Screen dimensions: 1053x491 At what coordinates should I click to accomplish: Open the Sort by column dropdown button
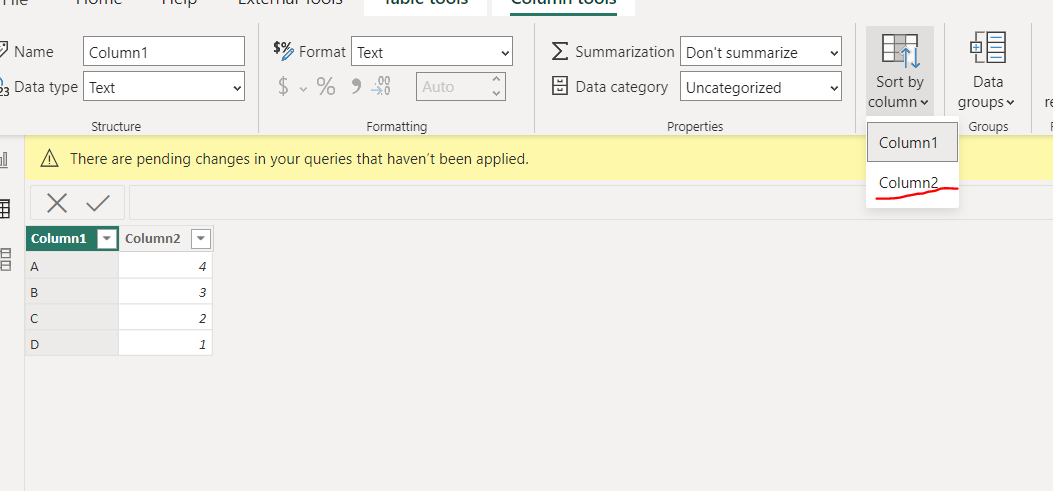point(899,71)
